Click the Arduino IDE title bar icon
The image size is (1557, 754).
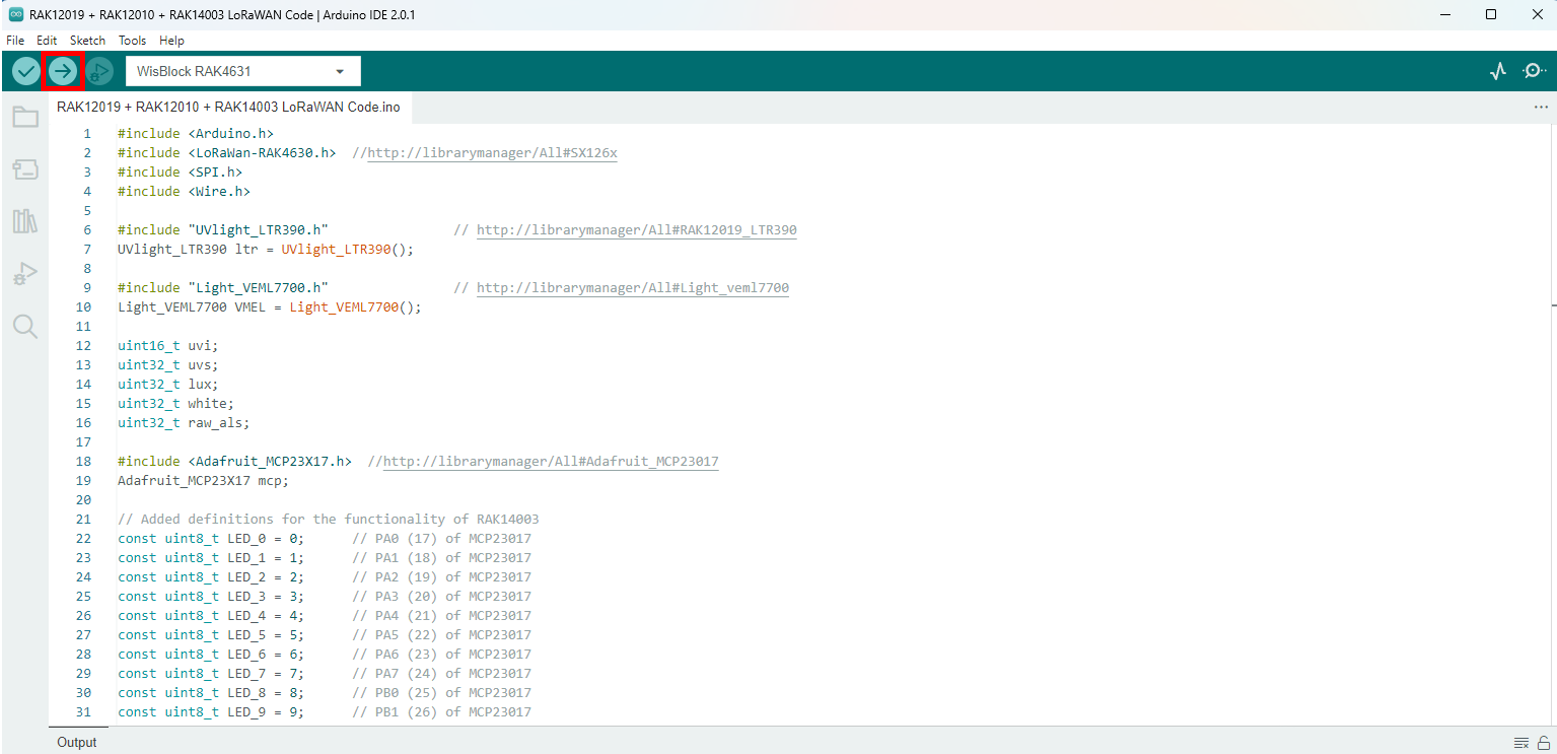(x=16, y=14)
